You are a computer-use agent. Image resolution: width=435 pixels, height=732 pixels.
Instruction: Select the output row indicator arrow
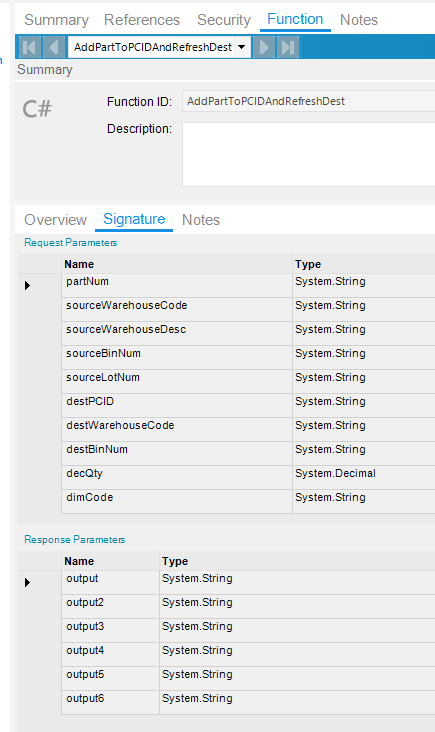[x=28, y=582]
